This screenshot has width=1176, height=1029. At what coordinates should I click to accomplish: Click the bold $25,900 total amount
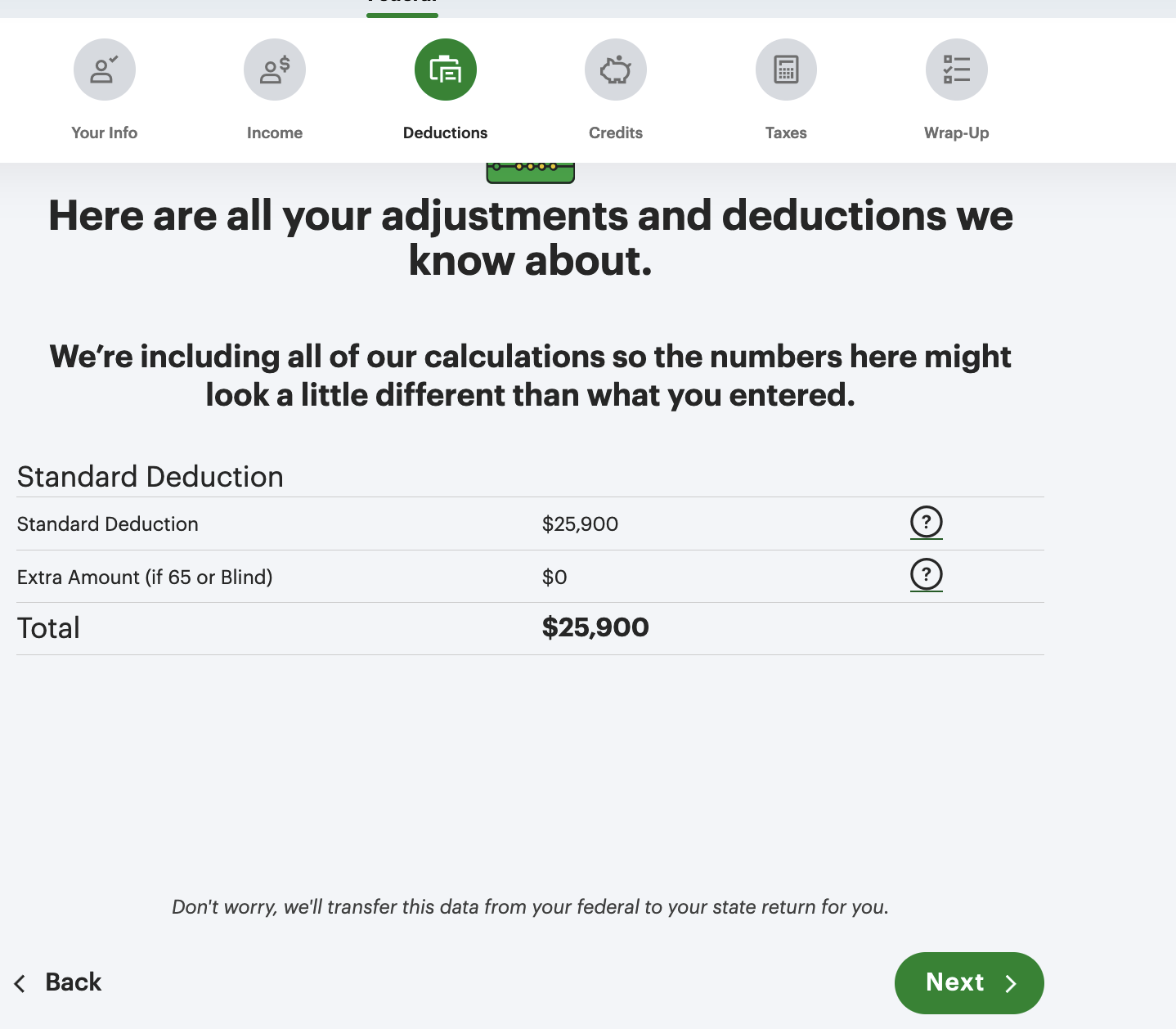(x=595, y=627)
